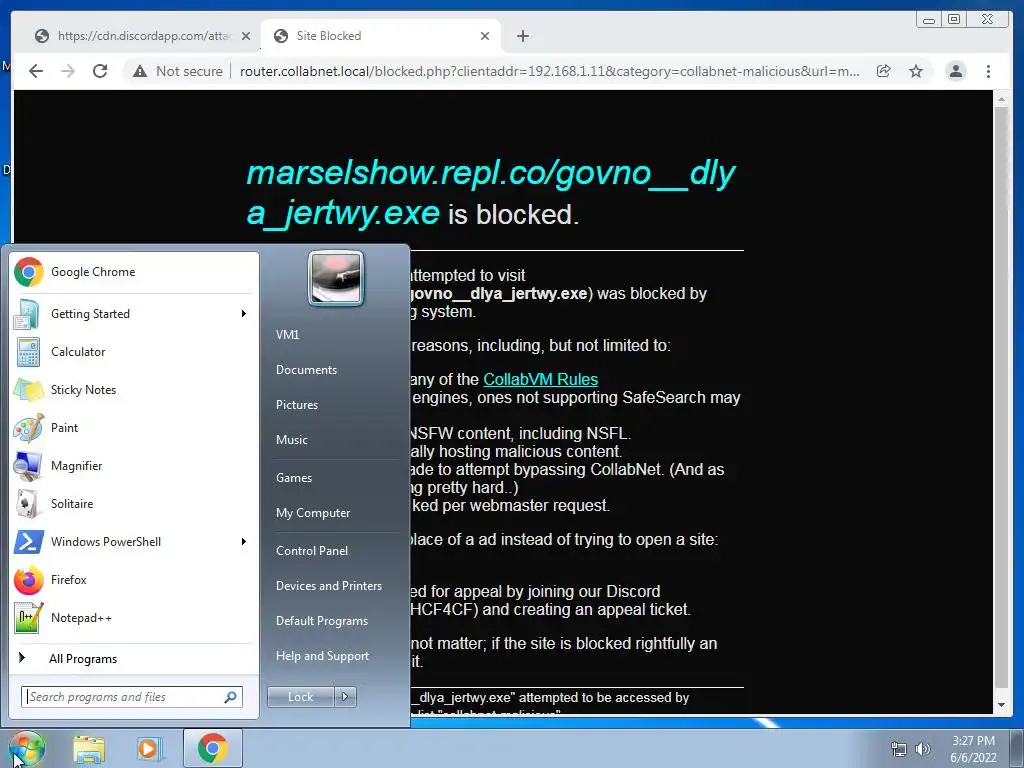
Task: Open Help and Support
Action: [x=323, y=656]
